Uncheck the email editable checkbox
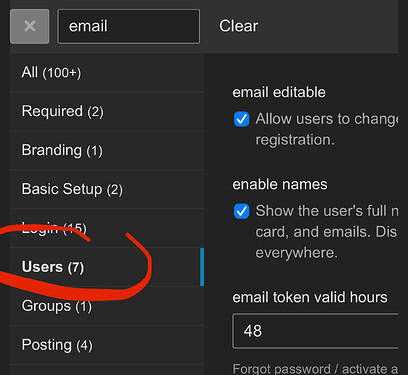 point(241,119)
